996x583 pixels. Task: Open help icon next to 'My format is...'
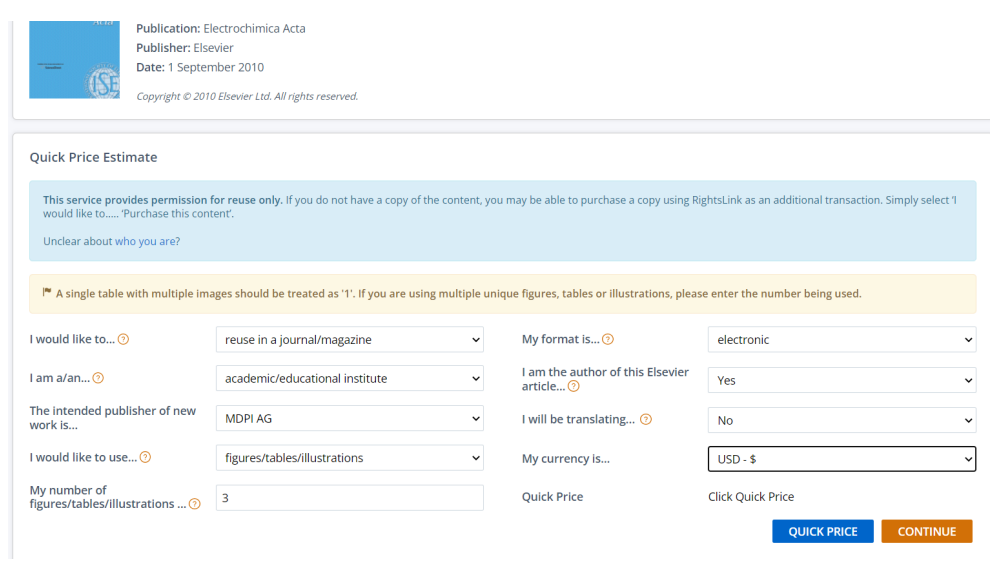(608, 339)
